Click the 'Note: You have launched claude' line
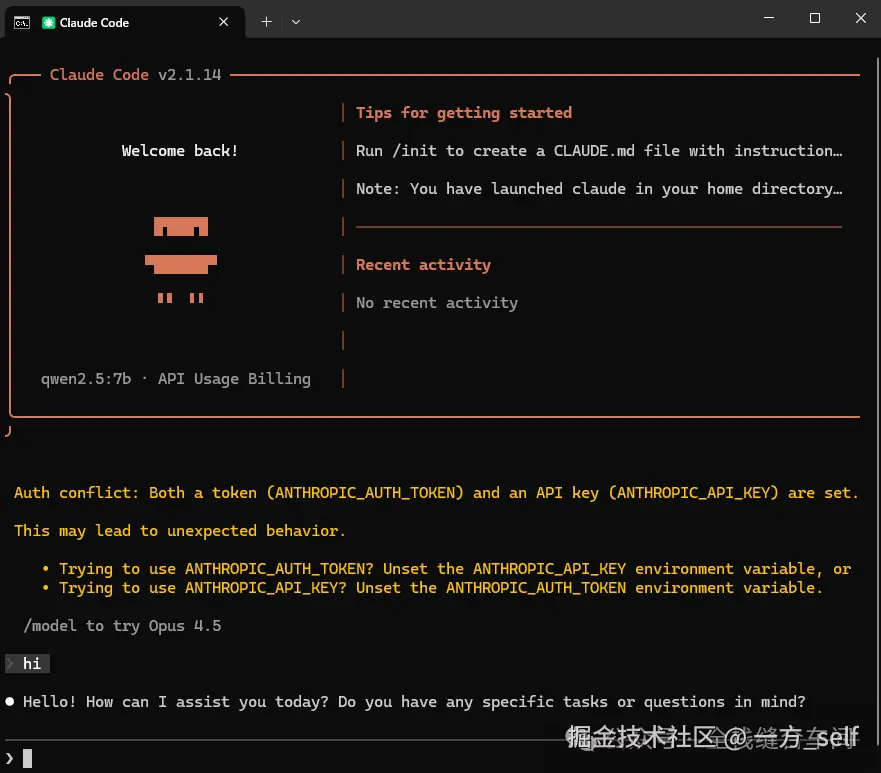 (599, 189)
